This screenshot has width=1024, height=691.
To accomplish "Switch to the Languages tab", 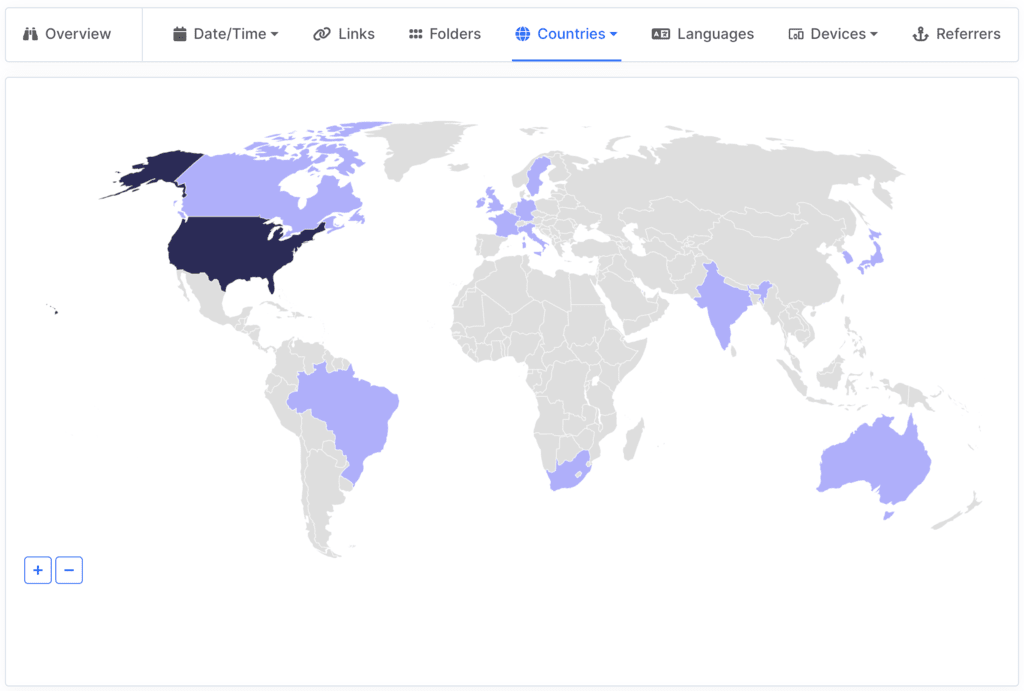I will click(715, 34).
